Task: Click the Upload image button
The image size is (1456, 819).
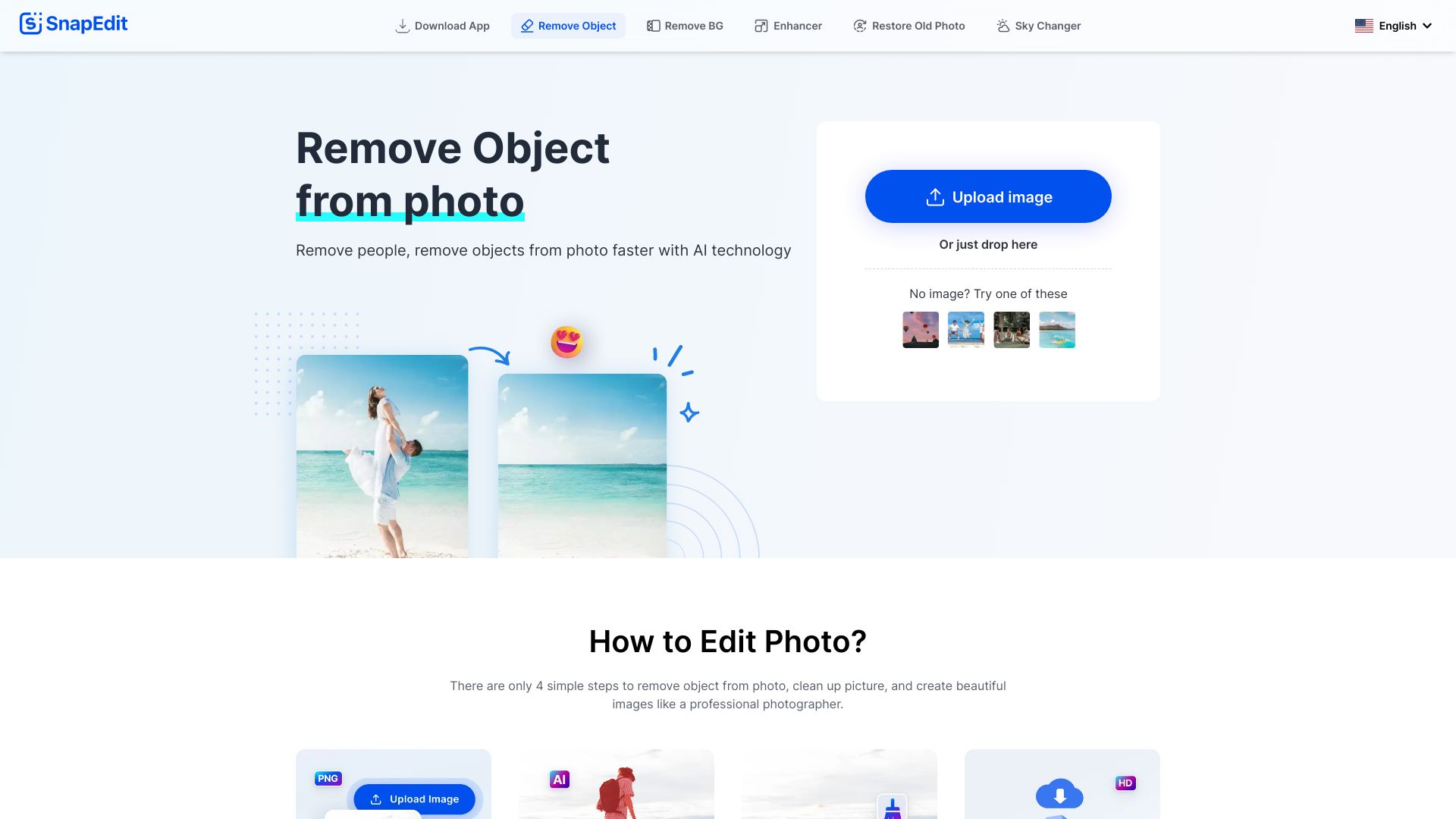Action: point(988,196)
